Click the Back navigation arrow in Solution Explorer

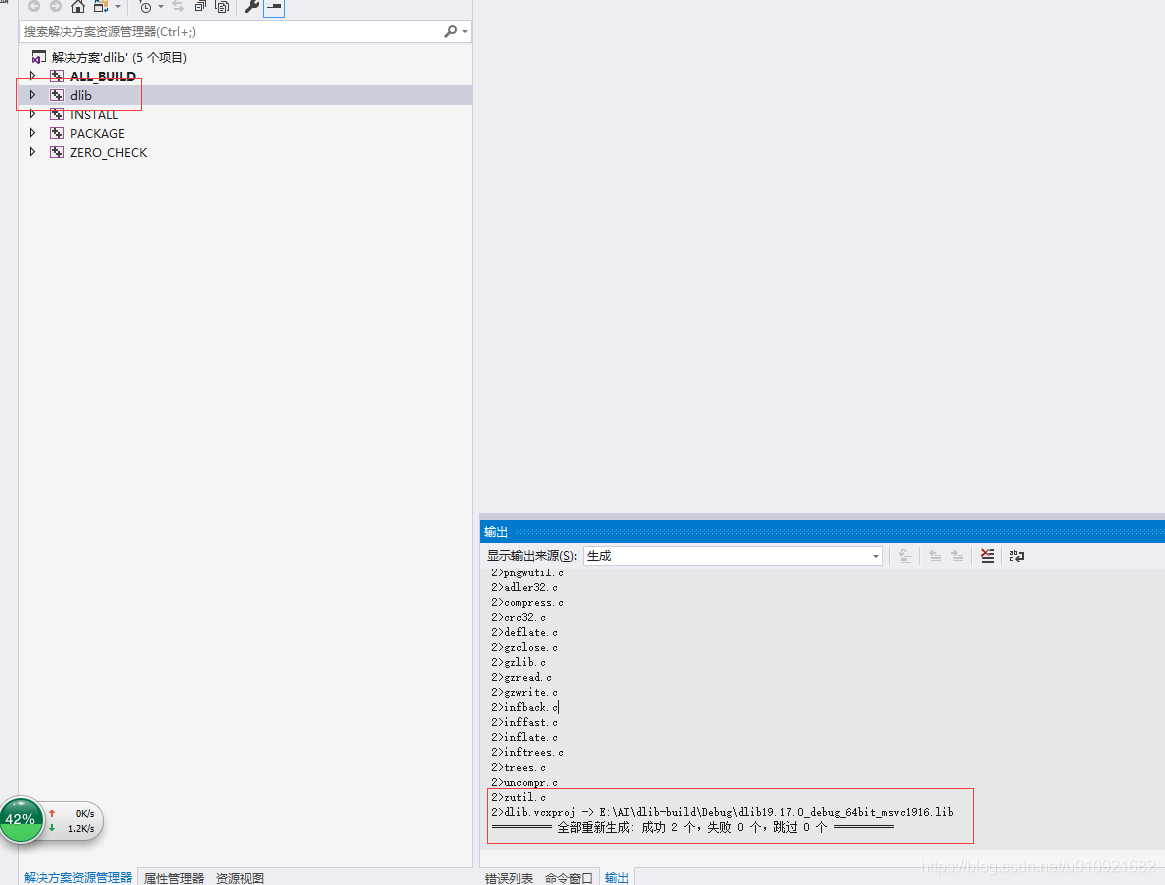tap(33, 7)
